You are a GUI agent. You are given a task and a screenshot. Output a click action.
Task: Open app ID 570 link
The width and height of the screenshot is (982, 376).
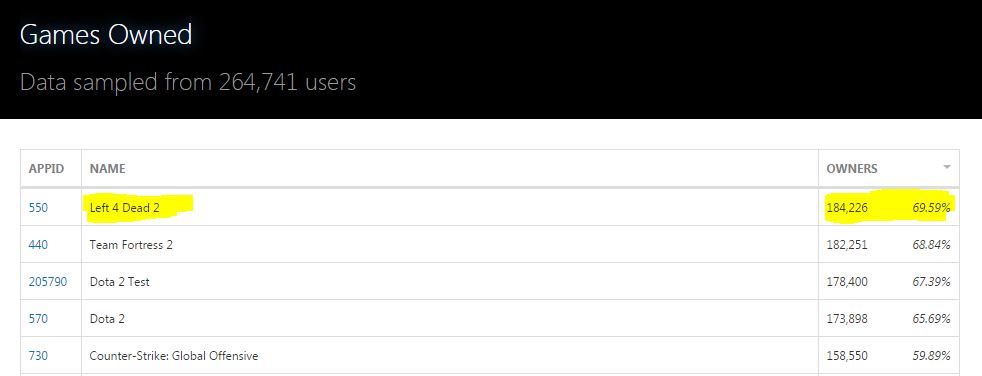pyautogui.click(x=38, y=319)
